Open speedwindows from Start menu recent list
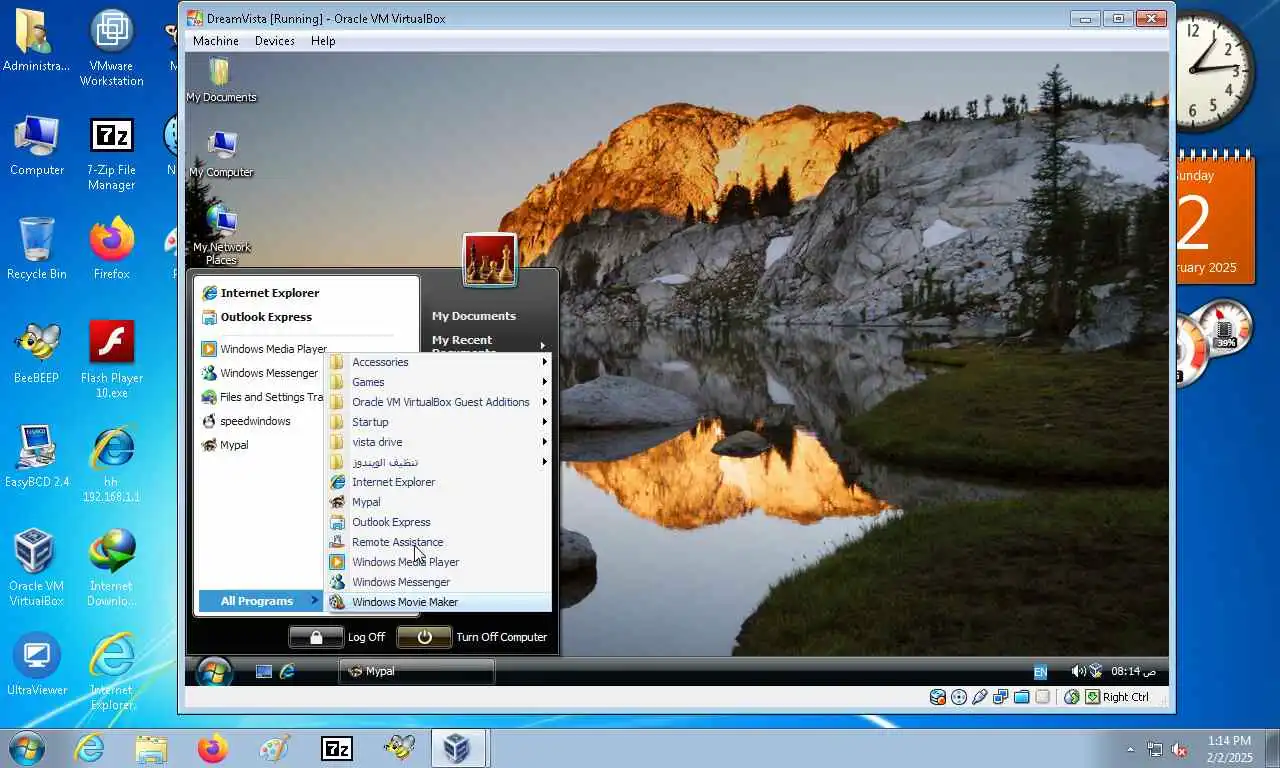The height and width of the screenshot is (768, 1280). 260,421
